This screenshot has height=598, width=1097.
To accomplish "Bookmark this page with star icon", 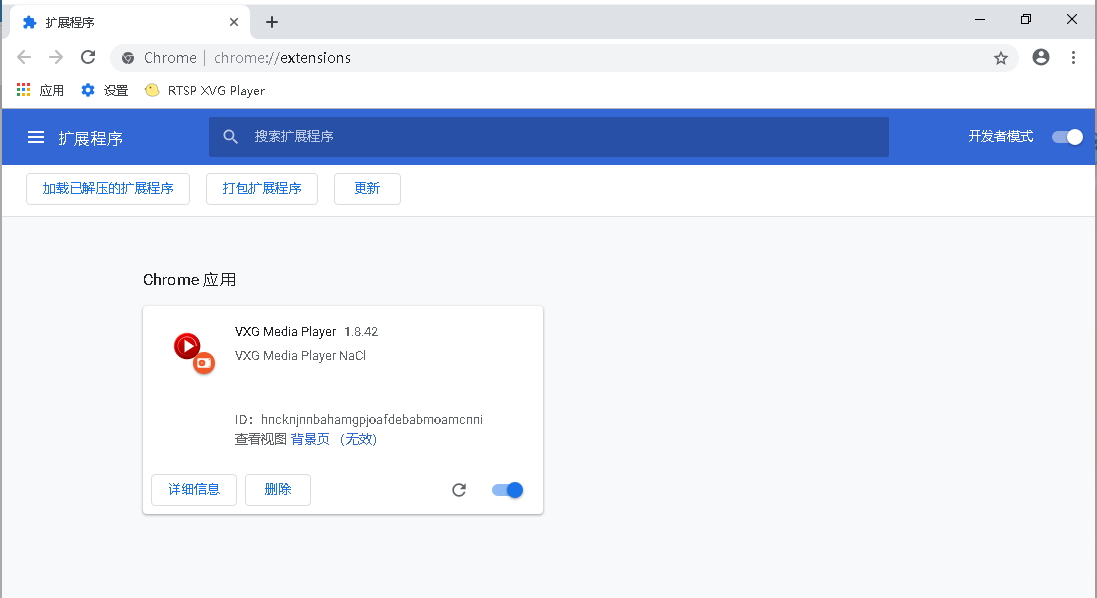I will click(1000, 58).
